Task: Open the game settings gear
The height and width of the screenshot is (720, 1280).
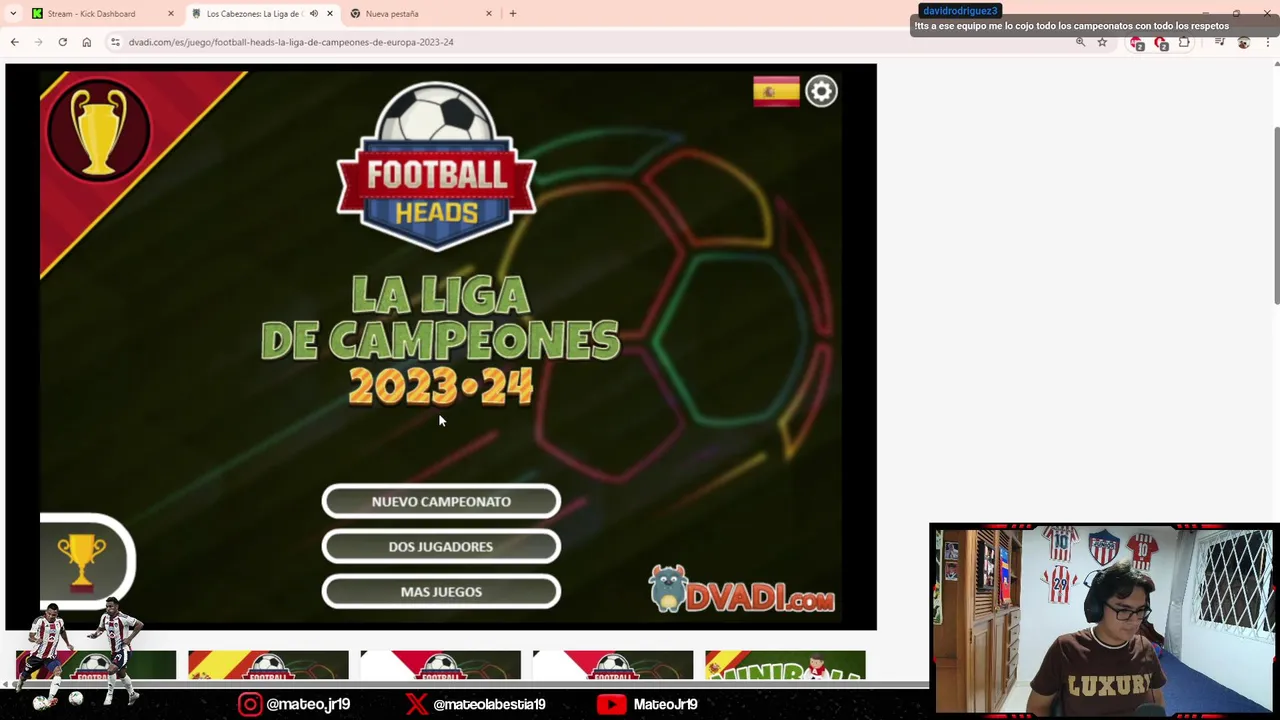Action: [821, 92]
